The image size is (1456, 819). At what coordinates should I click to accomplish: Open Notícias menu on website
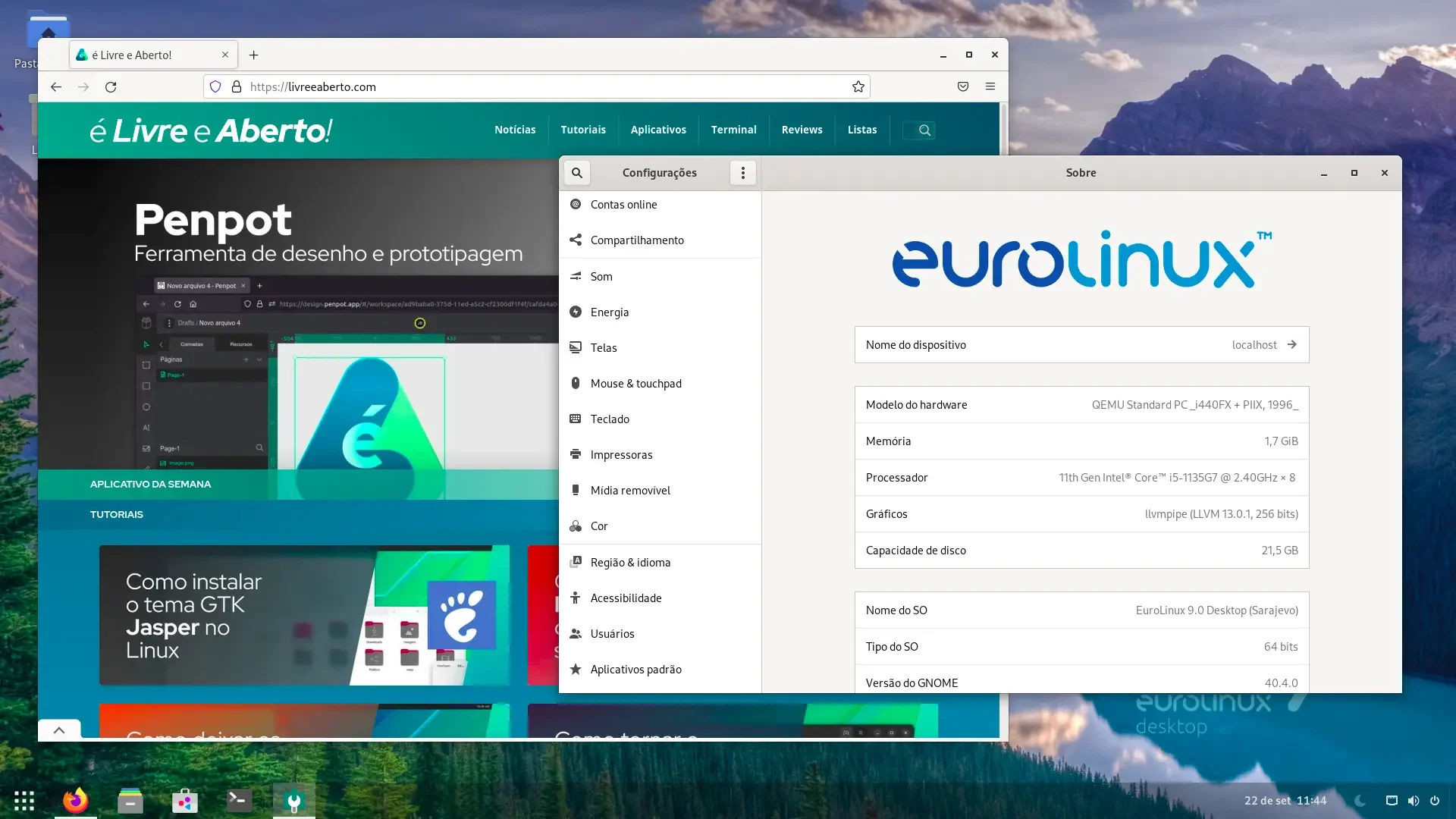pos(515,130)
